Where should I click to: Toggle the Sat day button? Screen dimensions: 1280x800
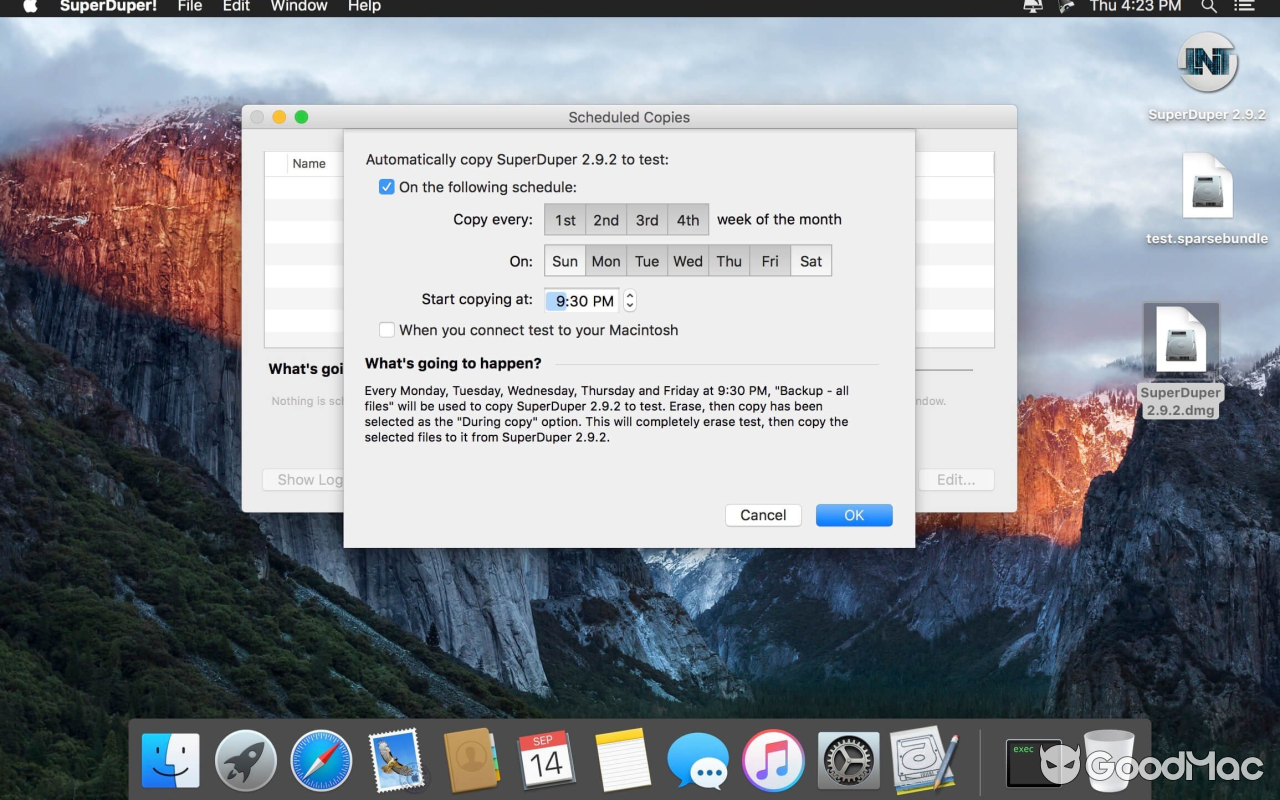point(810,260)
